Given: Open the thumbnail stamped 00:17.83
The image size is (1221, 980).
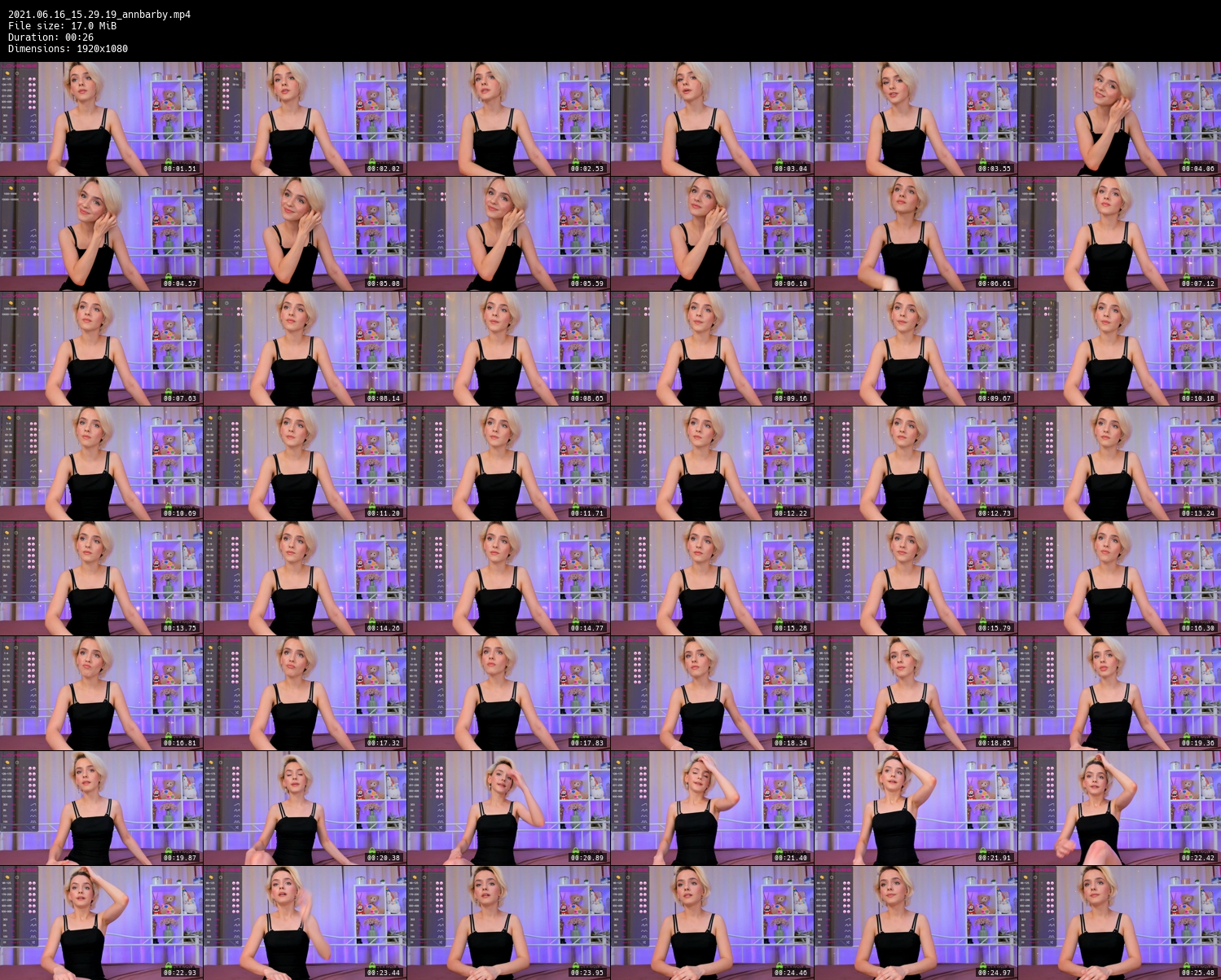Looking at the screenshot, I should coord(508,693).
